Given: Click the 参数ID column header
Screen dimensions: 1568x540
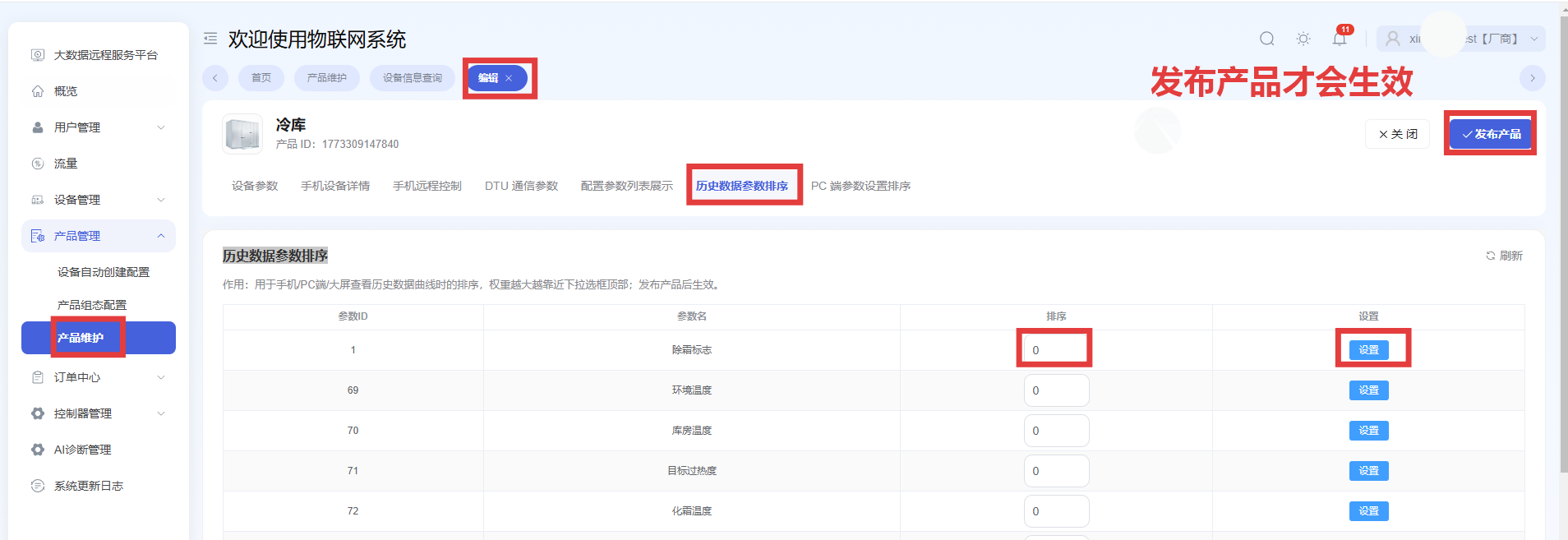Looking at the screenshot, I should point(353,316).
